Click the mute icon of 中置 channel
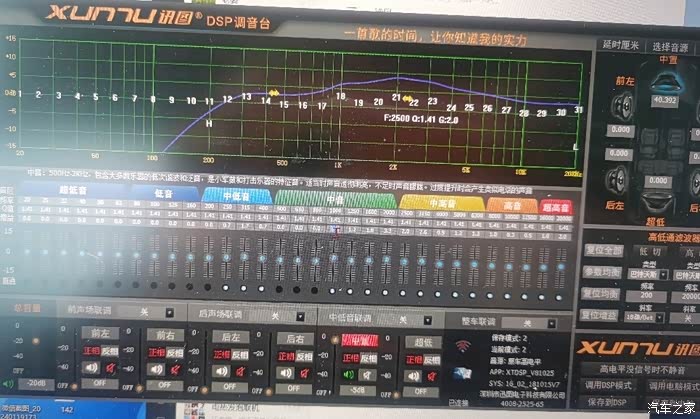The image size is (700, 419). coord(368,375)
